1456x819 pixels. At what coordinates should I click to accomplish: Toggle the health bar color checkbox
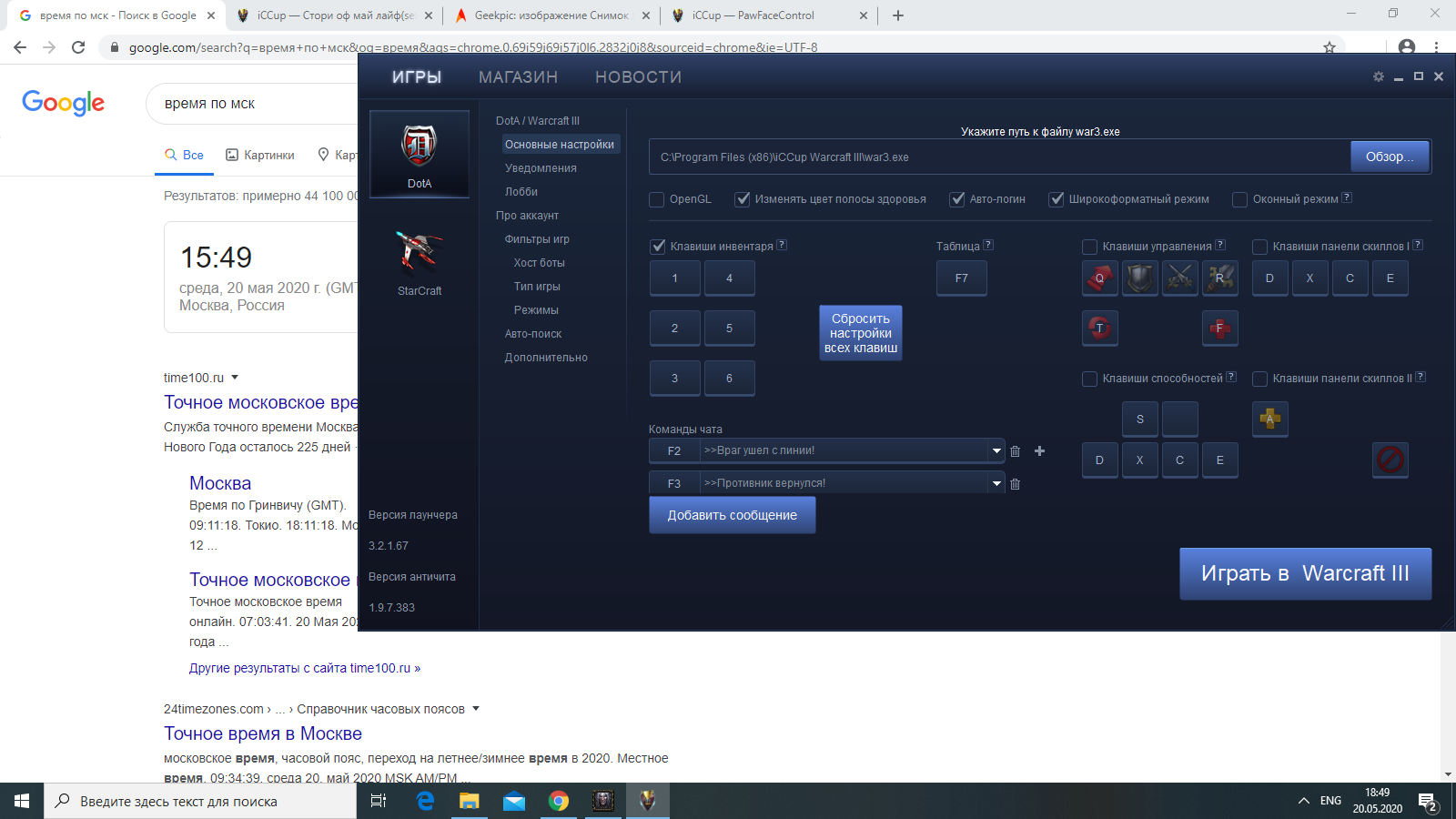742,199
